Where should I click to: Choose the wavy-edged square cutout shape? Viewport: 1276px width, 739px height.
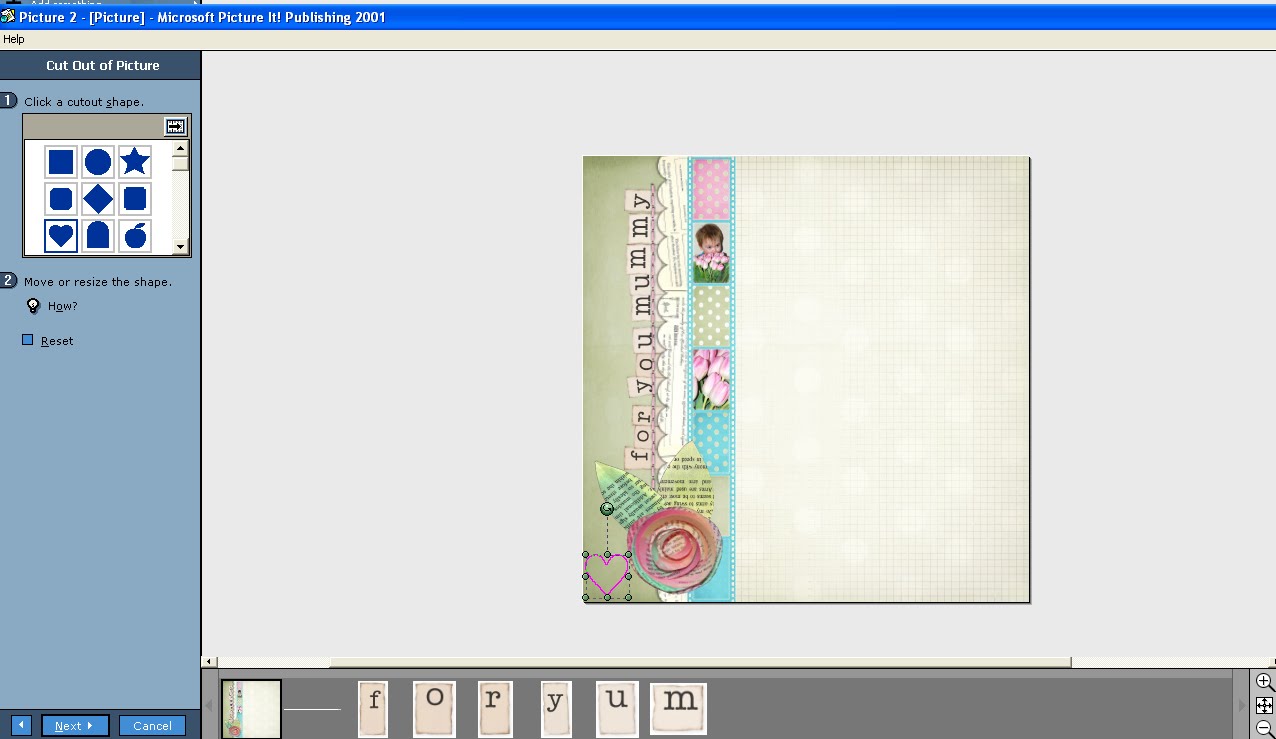point(135,199)
